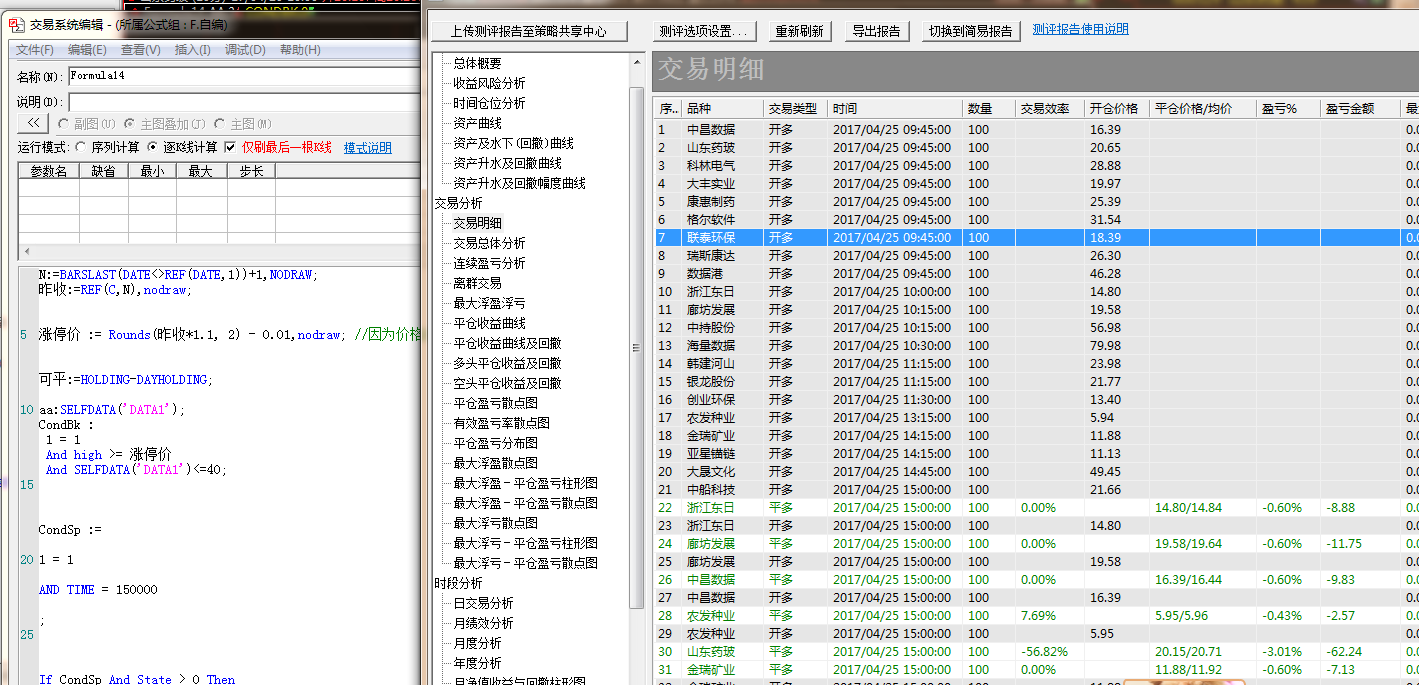
Task: Sort by the 交易效率 column header
Action: [1050, 108]
